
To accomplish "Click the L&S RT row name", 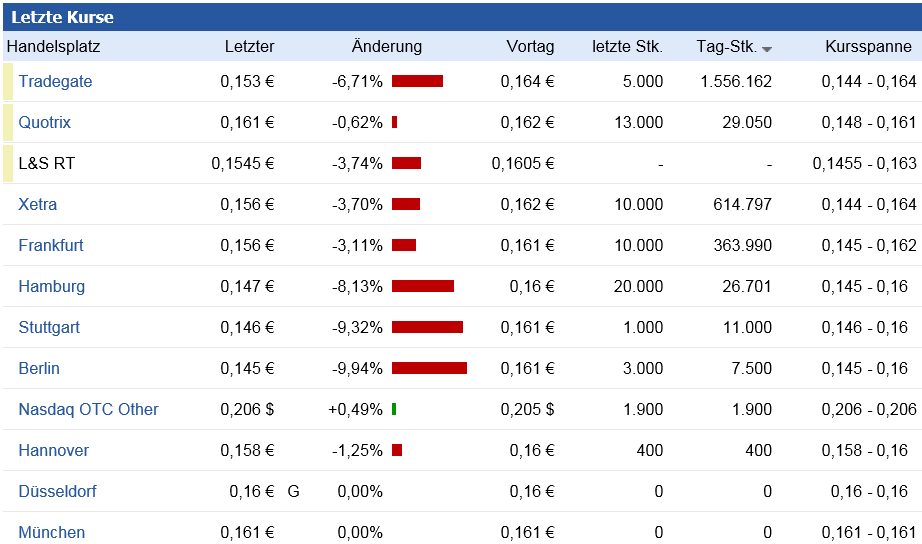I will 47,163.
